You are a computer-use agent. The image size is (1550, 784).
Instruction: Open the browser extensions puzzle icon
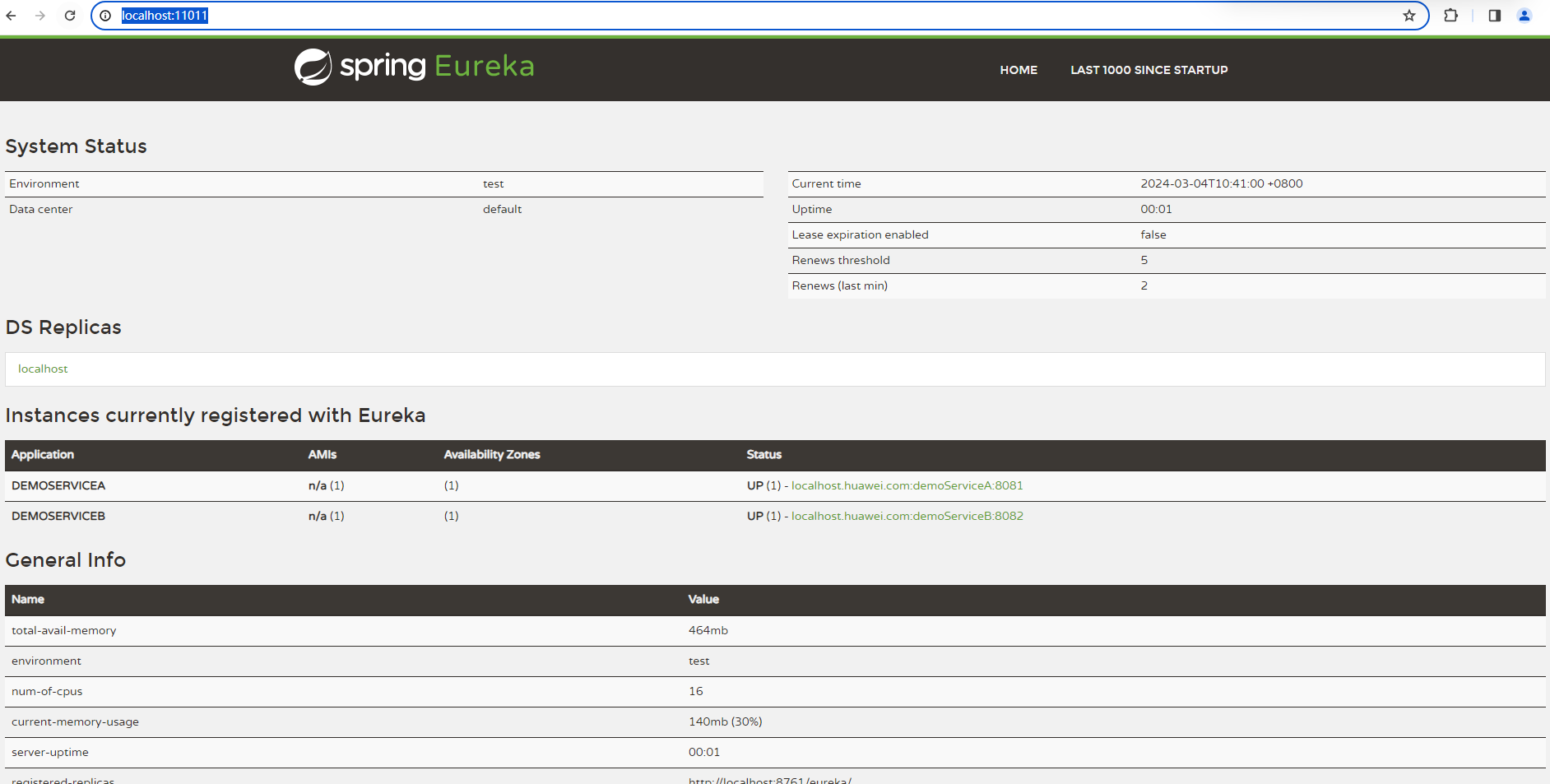pos(1450,16)
